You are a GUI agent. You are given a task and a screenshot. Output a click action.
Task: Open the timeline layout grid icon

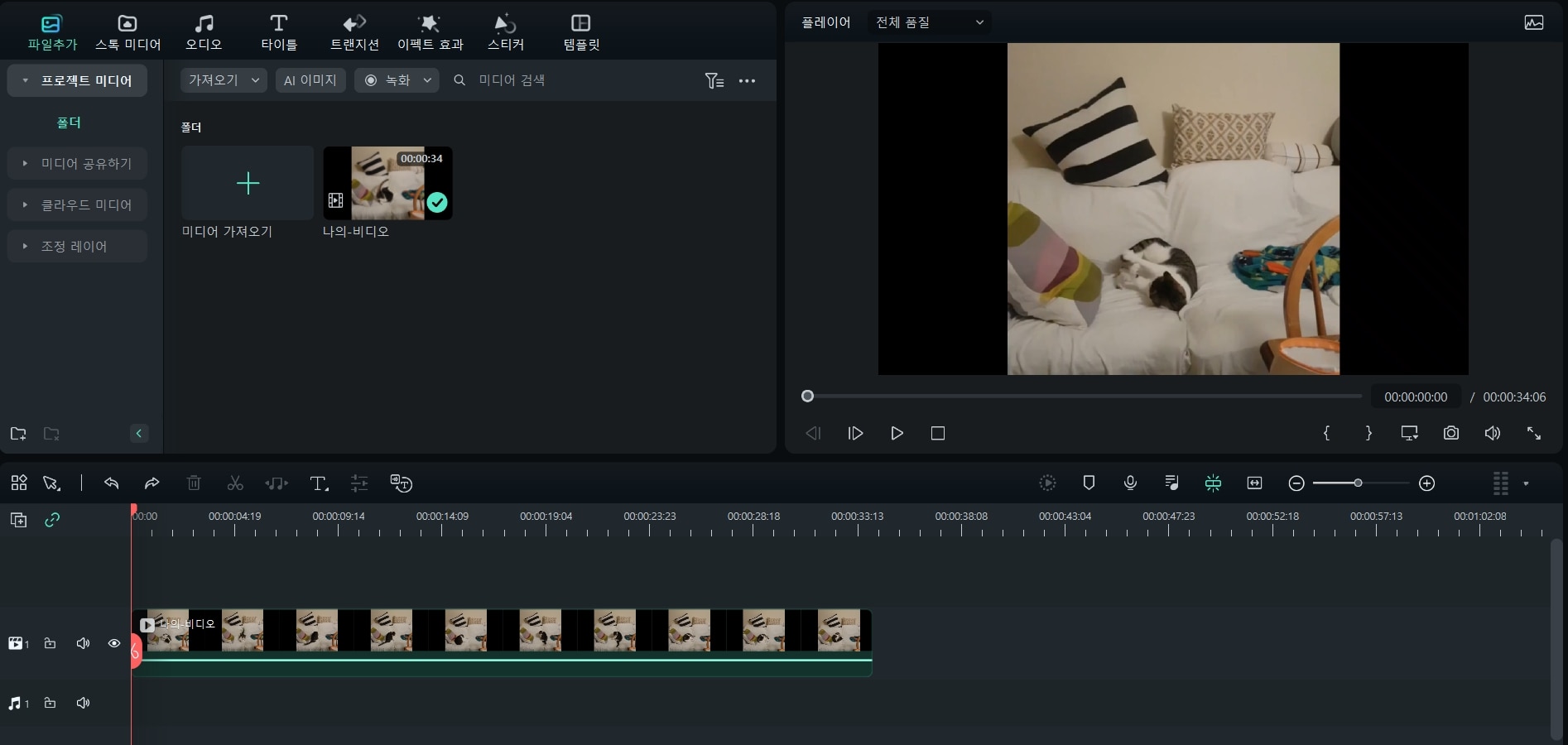19,483
